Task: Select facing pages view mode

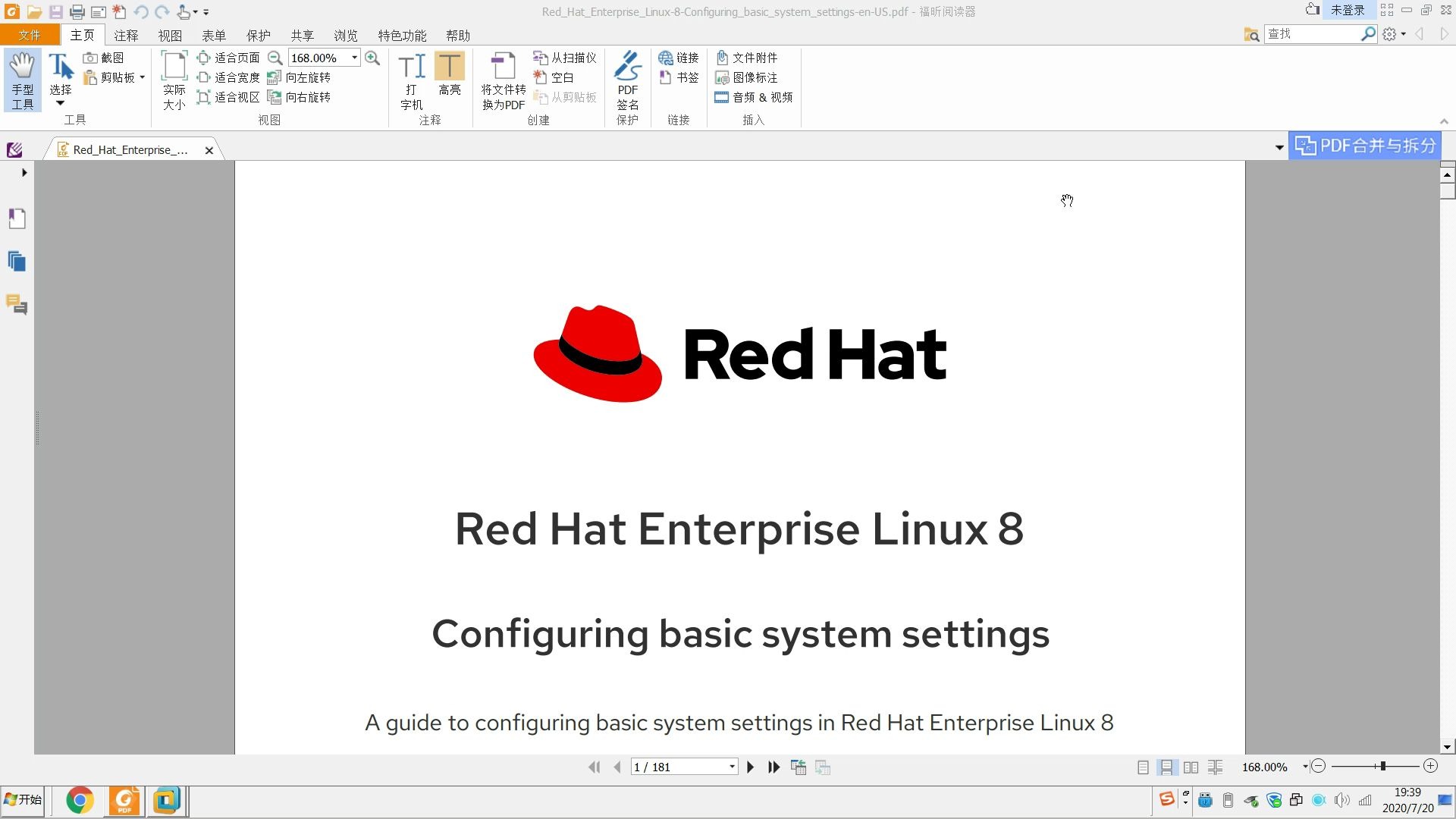Action: (x=1191, y=767)
